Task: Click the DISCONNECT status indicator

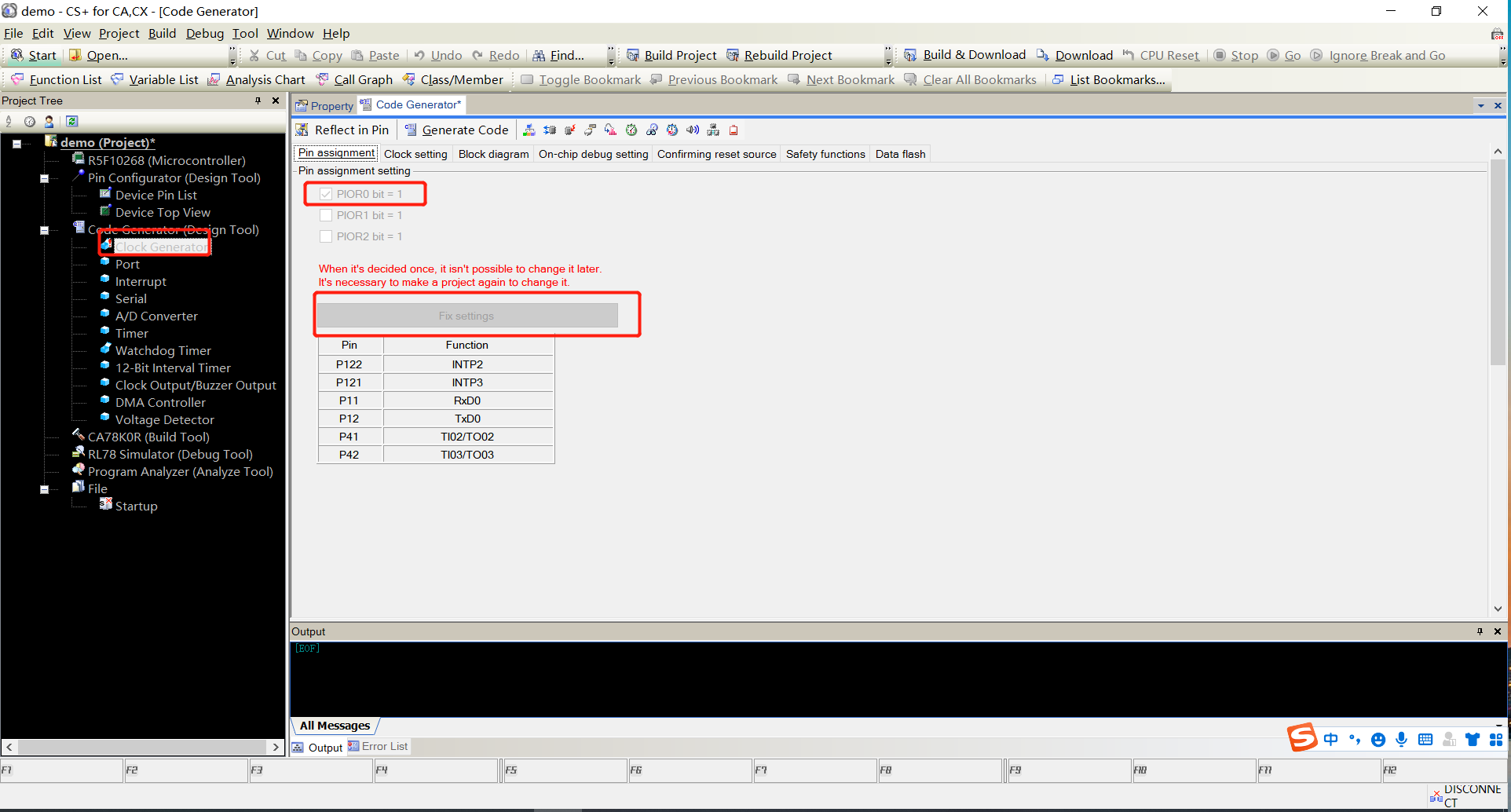Action: click(x=1466, y=796)
